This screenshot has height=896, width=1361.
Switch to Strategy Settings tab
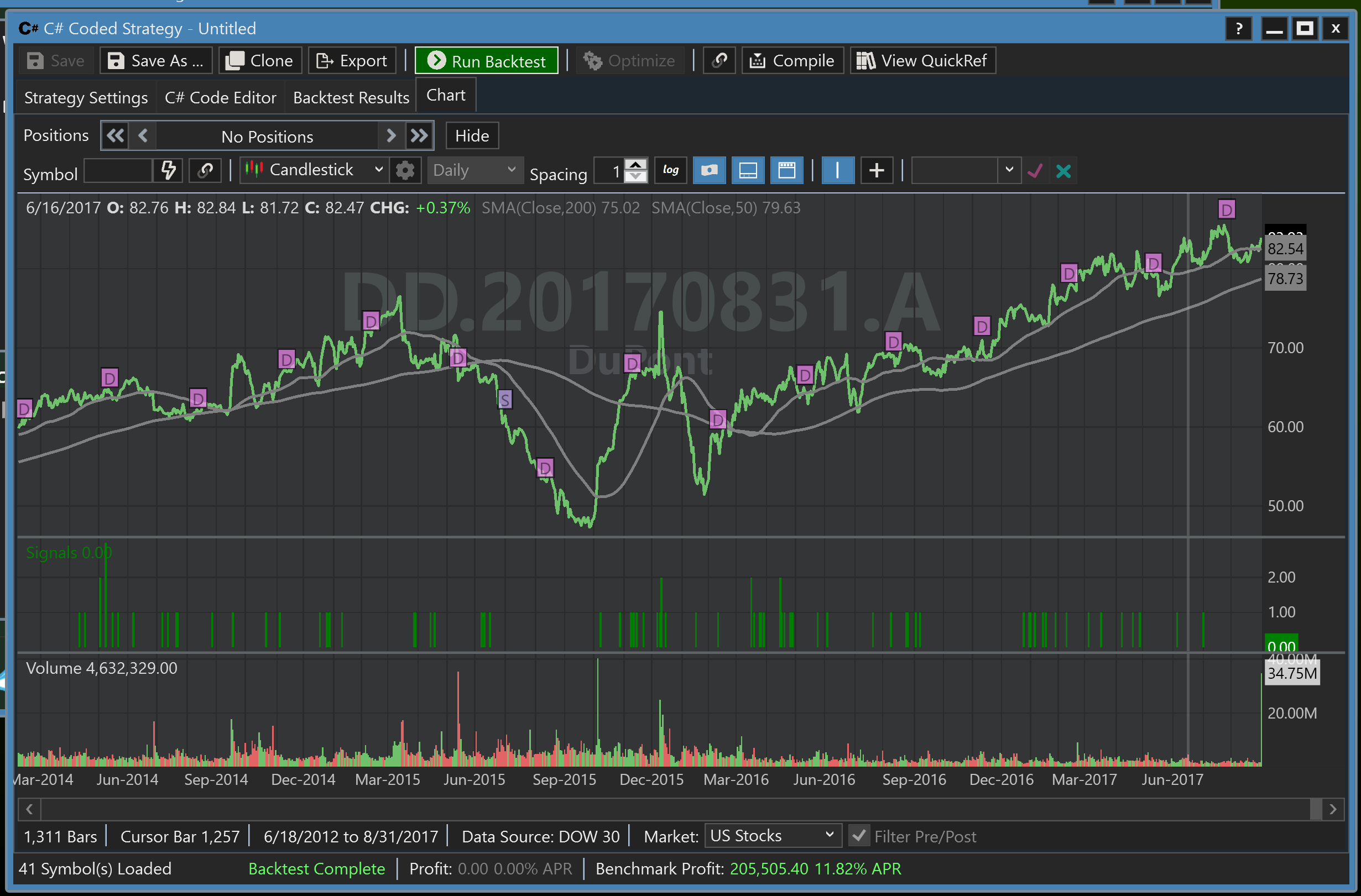coord(86,98)
